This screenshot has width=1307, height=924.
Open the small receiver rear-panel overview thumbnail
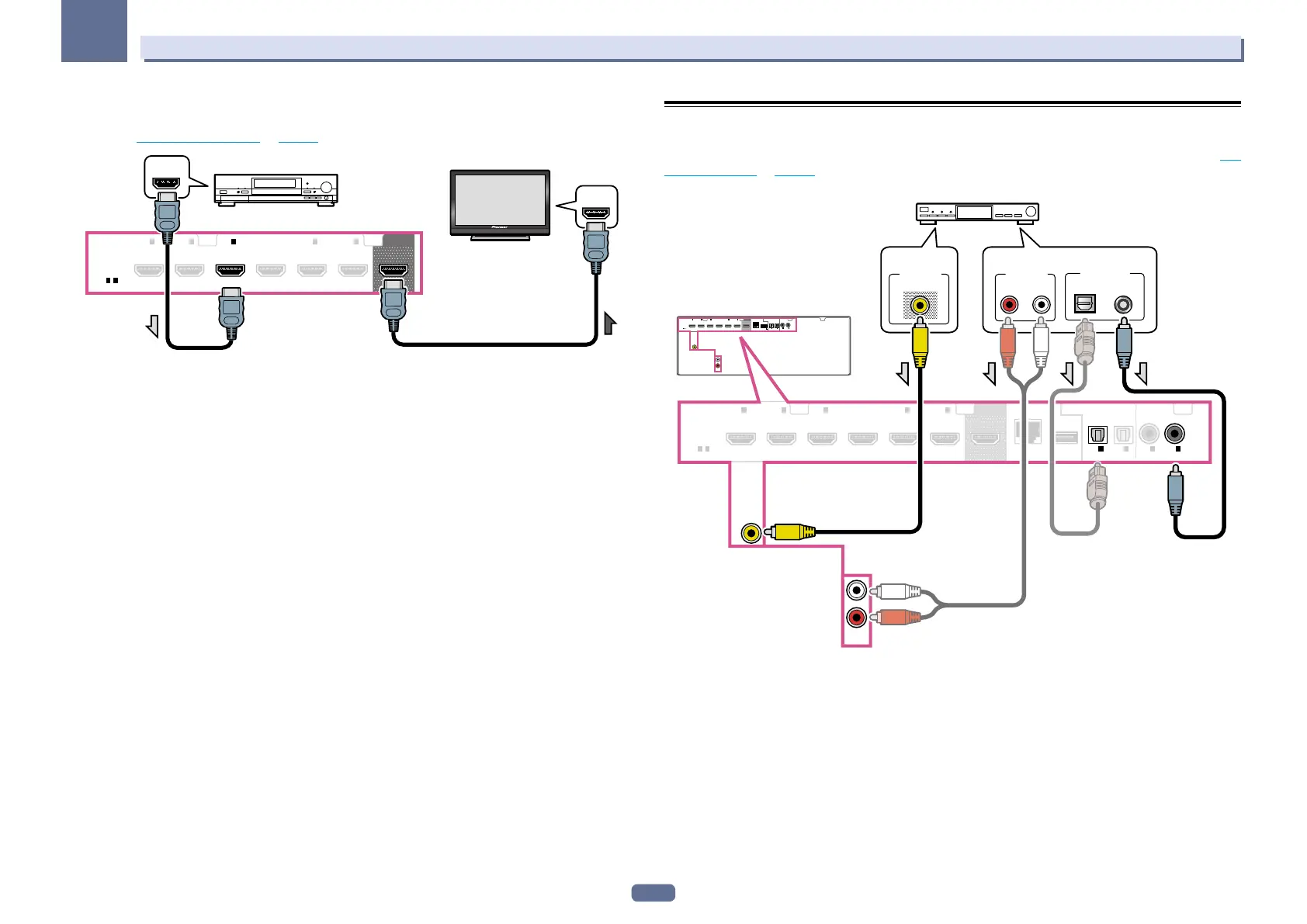click(x=764, y=346)
